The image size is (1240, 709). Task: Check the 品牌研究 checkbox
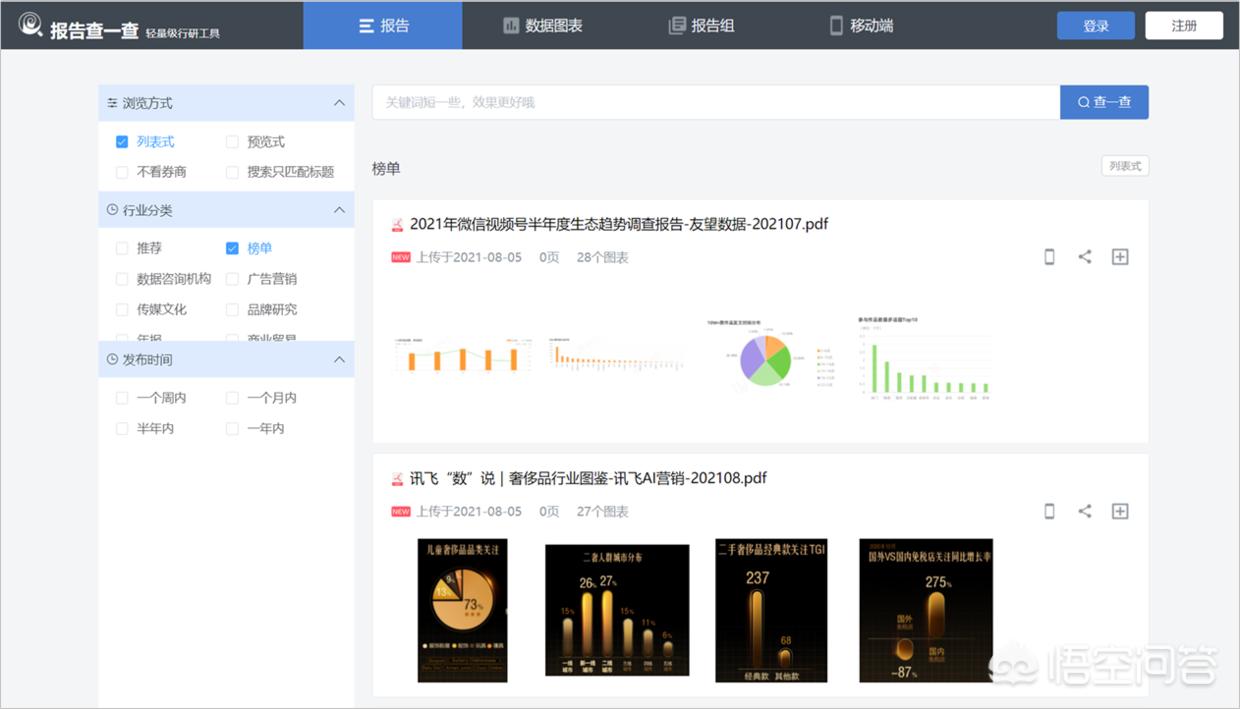[232, 310]
